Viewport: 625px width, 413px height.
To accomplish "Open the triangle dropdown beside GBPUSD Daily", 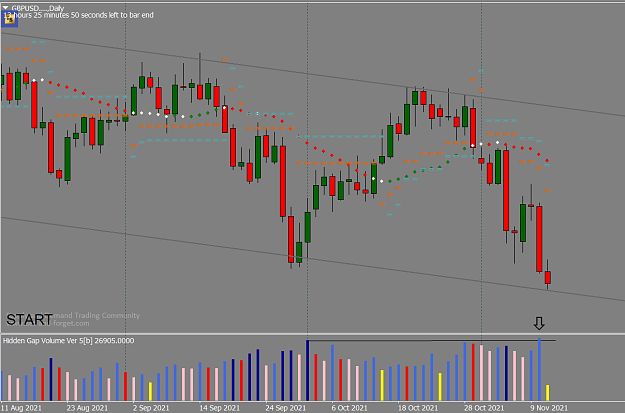I will pyautogui.click(x=6, y=8).
